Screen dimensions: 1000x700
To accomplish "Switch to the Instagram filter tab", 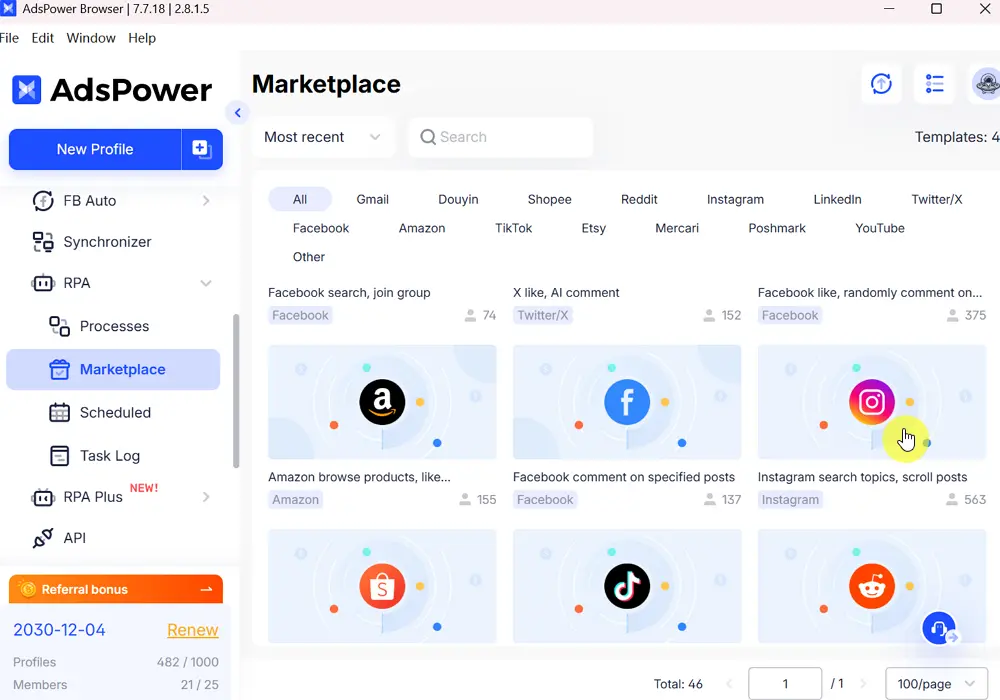I will click(x=735, y=199).
